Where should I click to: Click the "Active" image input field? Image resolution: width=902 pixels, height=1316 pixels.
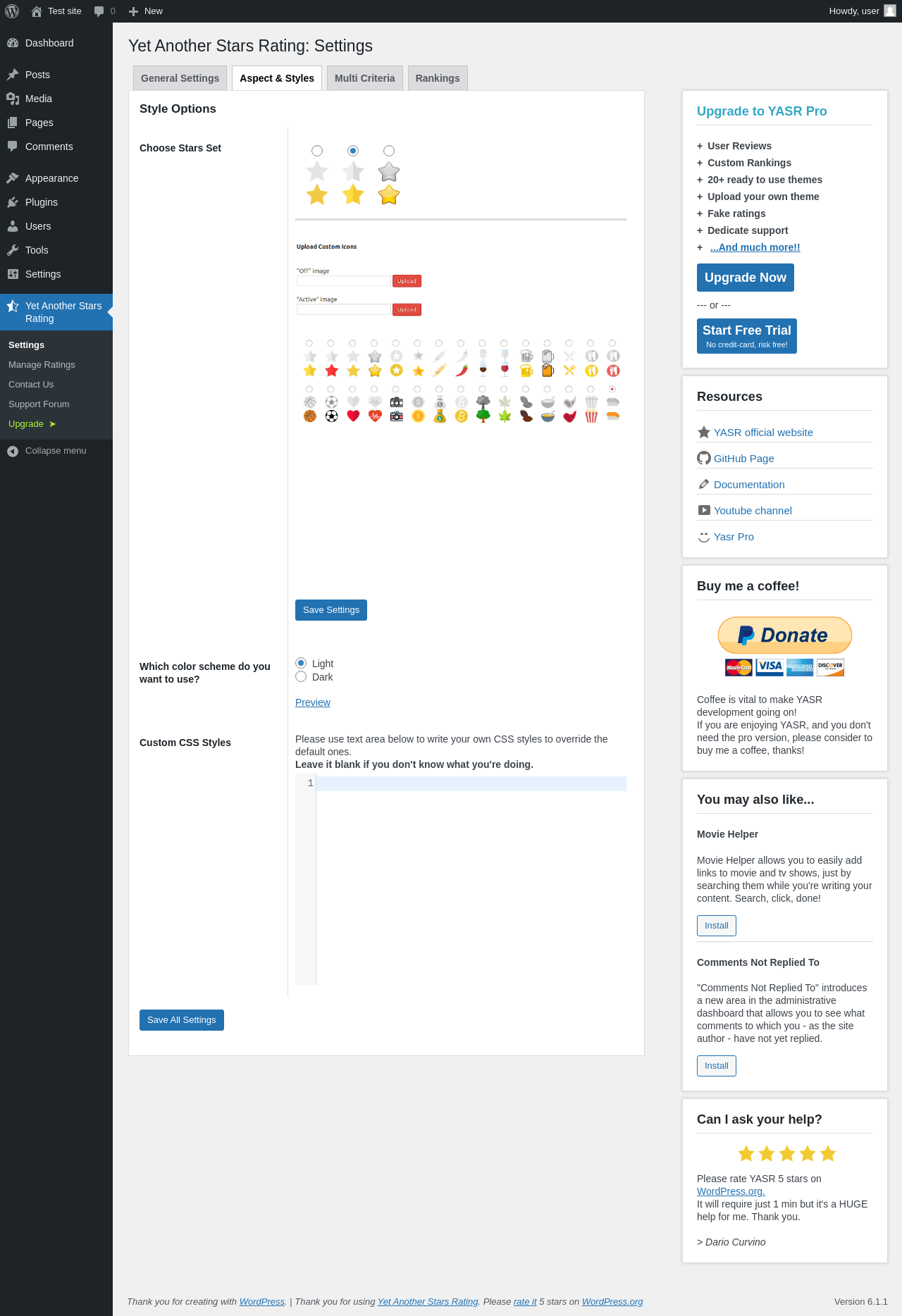click(x=343, y=309)
